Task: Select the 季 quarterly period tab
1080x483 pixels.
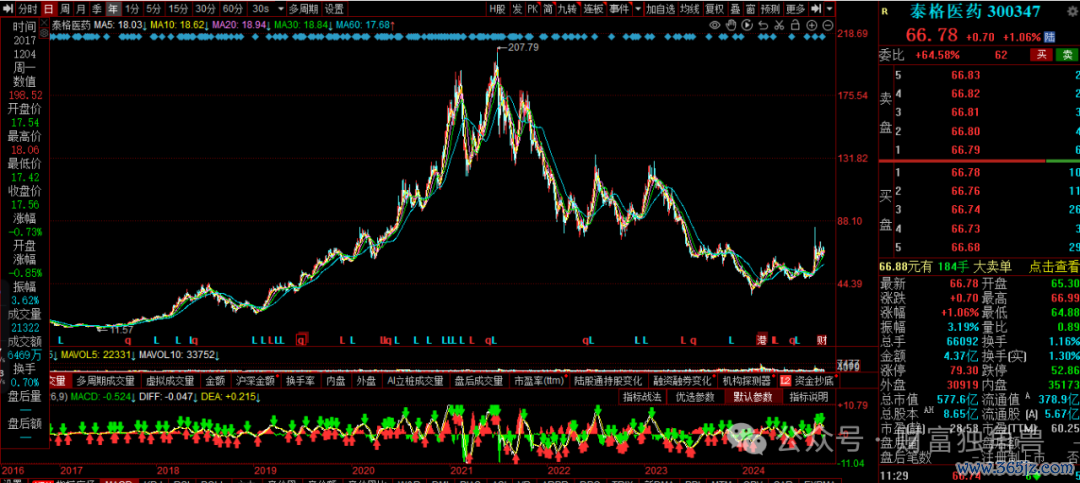Action: [x=96, y=9]
